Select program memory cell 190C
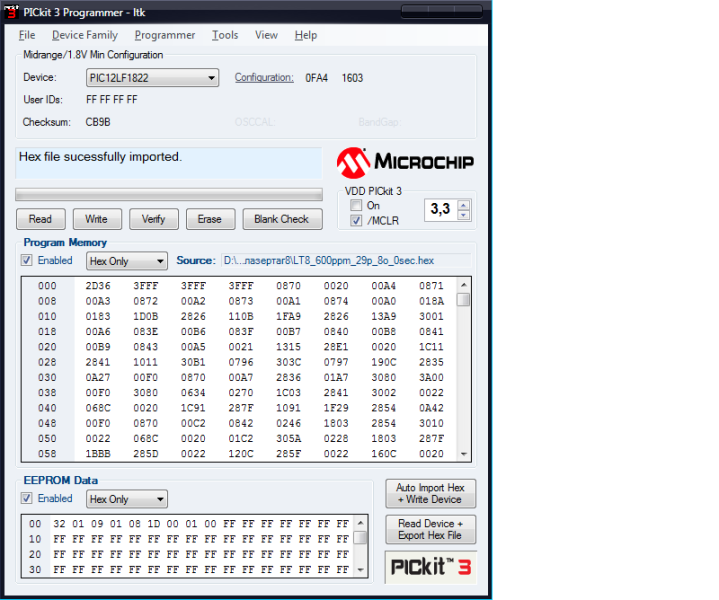Screen dimensions: 719x600 point(384,362)
